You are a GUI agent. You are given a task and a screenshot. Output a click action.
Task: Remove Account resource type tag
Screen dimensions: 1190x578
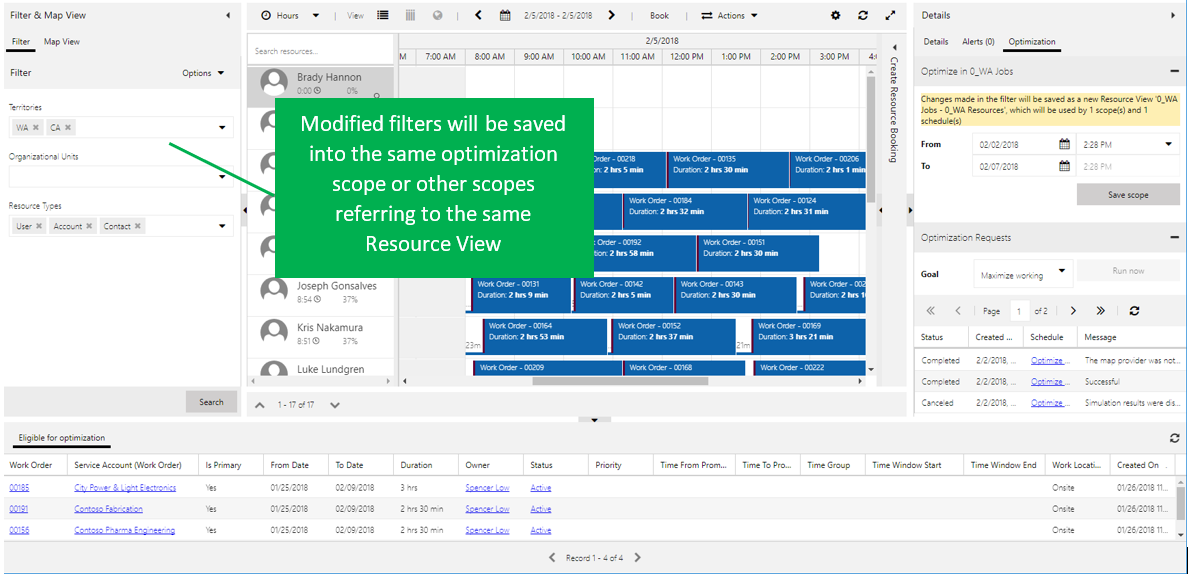click(89, 226)
